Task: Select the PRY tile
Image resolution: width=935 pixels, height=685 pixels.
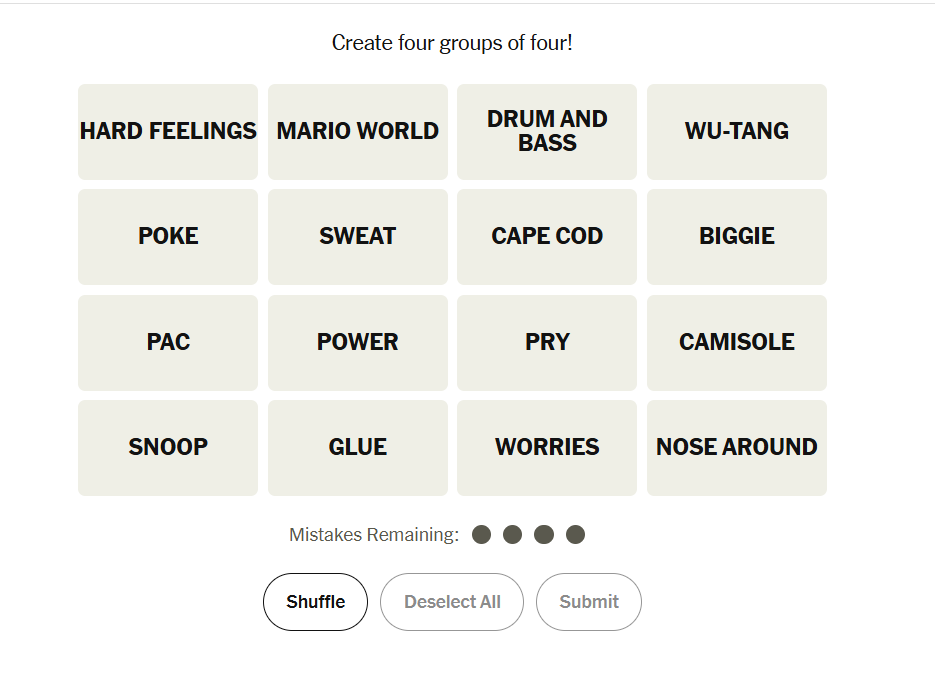Action: click(547, 343)
